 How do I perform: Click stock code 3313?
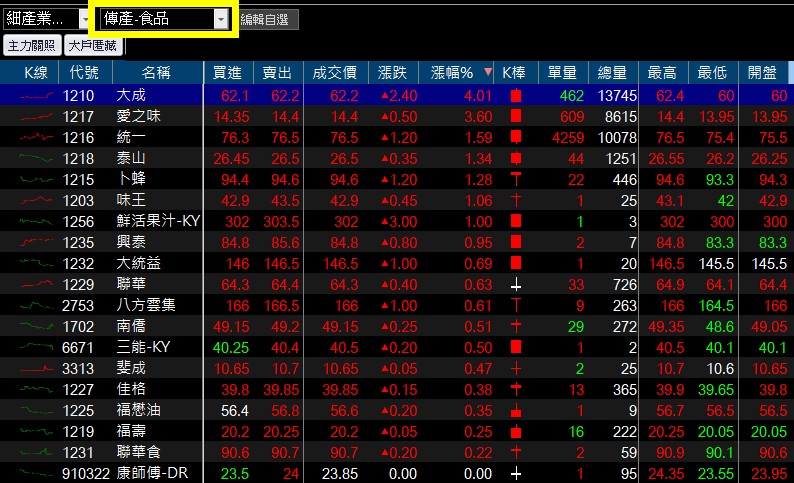pyautogui.click(x=78, y=369)
